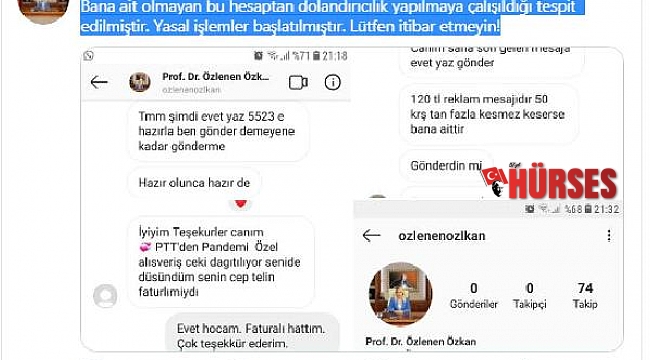
Task: Open the Prof. Dr. Özlenen Özk... chat title
Action: [x=216, y=77]
